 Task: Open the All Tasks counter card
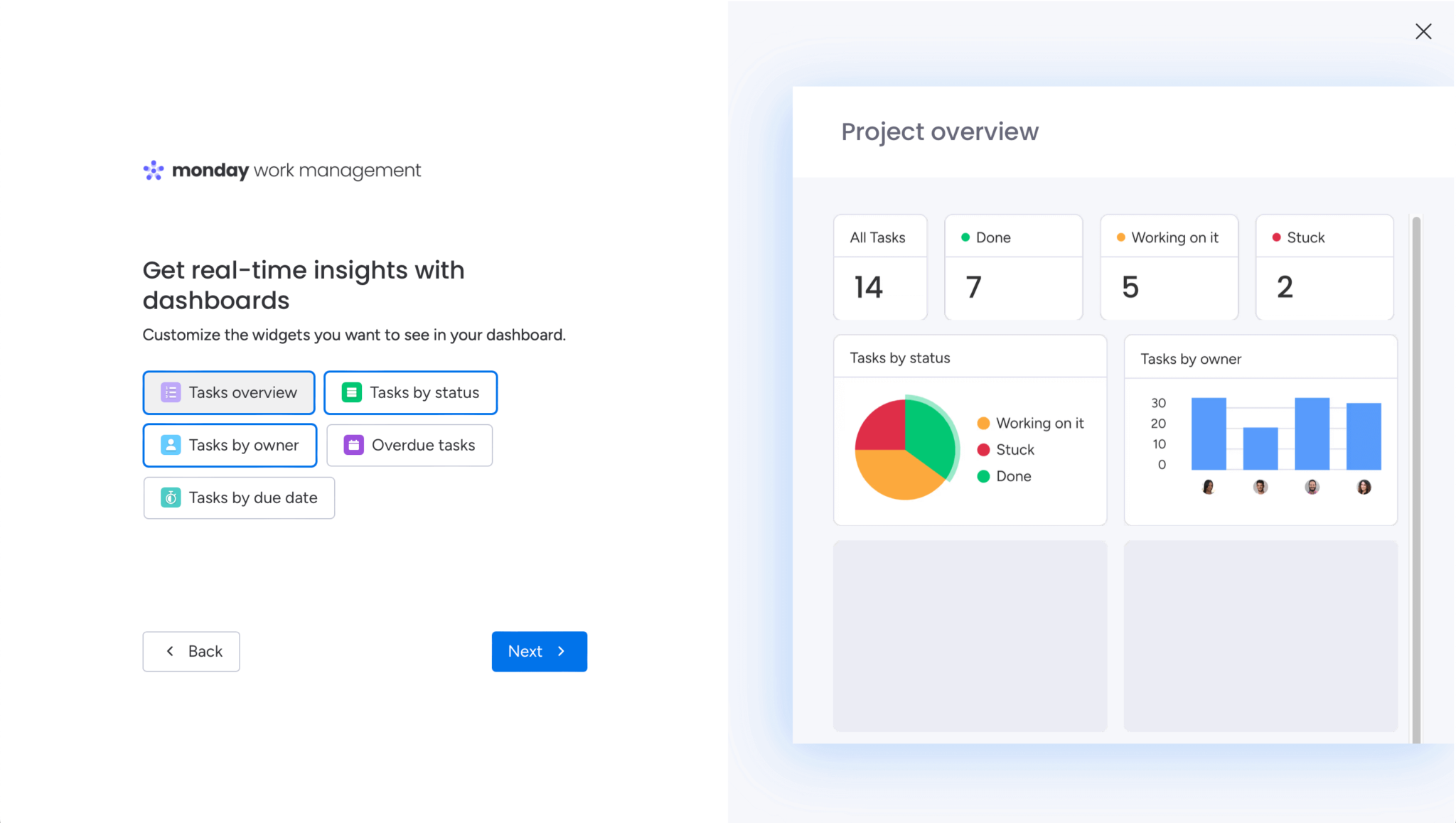tap(880, 267)
